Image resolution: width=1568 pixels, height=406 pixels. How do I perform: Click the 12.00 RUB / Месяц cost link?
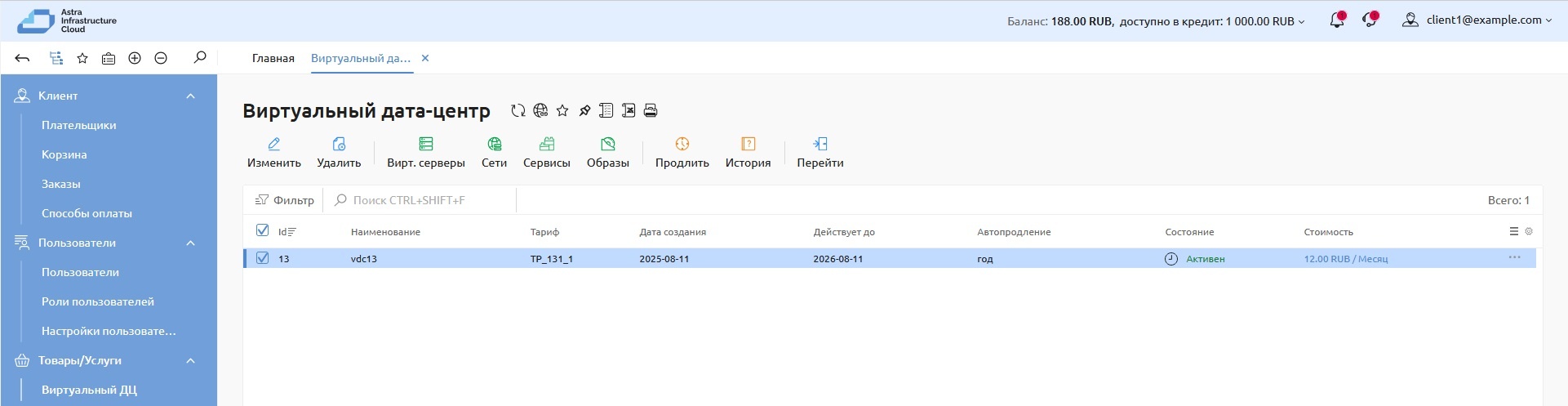(x=1345, y=259)
